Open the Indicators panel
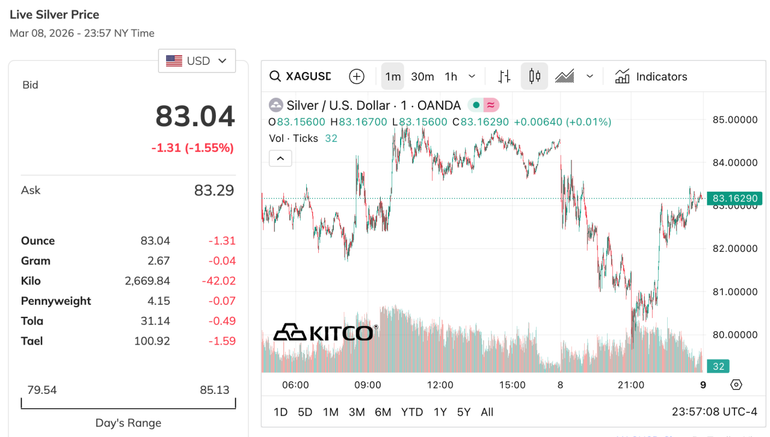Image resolution: width=770 pixels, height=437 pixels. (x=651, y=76)
